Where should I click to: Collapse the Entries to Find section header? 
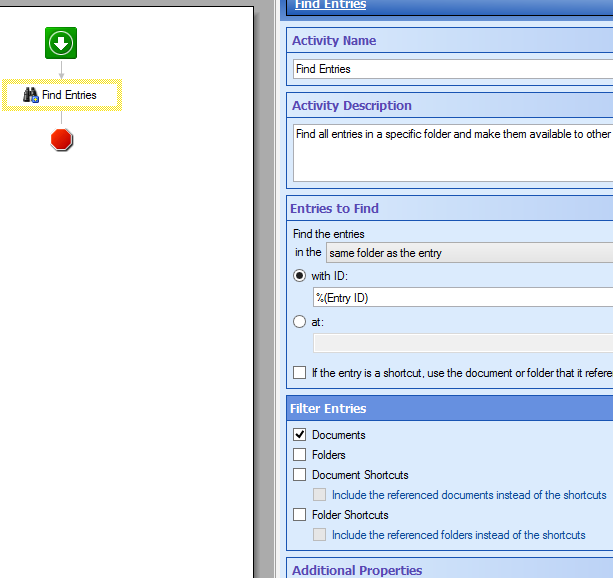coord(450,208)
